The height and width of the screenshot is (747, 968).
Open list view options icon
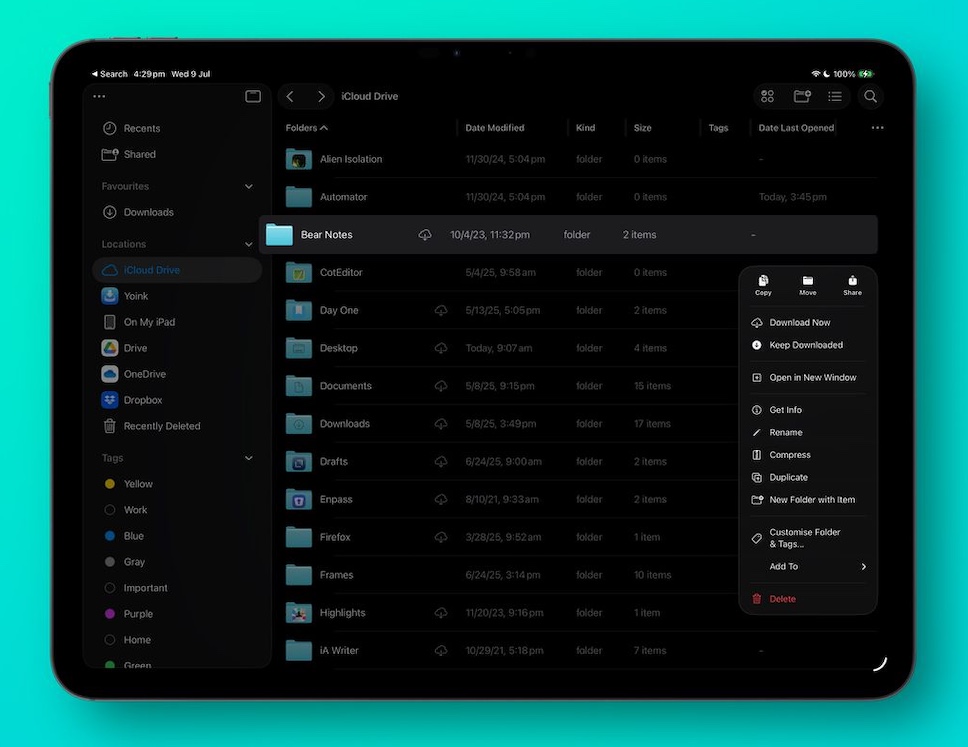coord(834,96)
